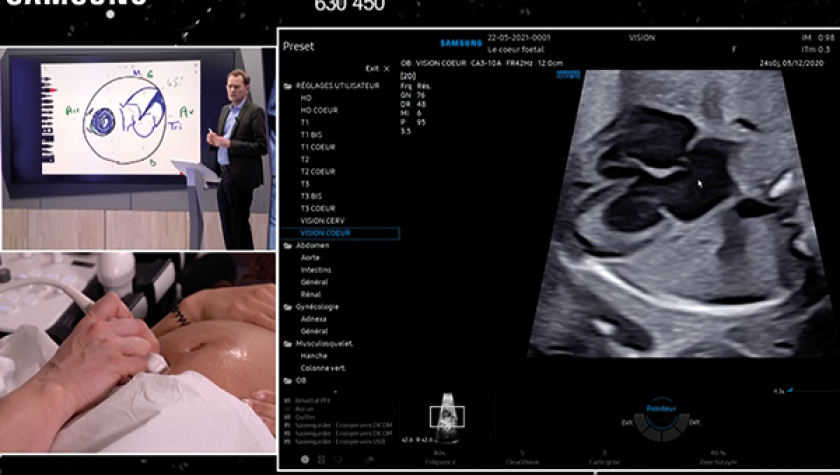Image resolution: width=840 pixels, height=475 pixels.
Task: Click the Quitter entry in the key list
Action: [x=305, y=417]
